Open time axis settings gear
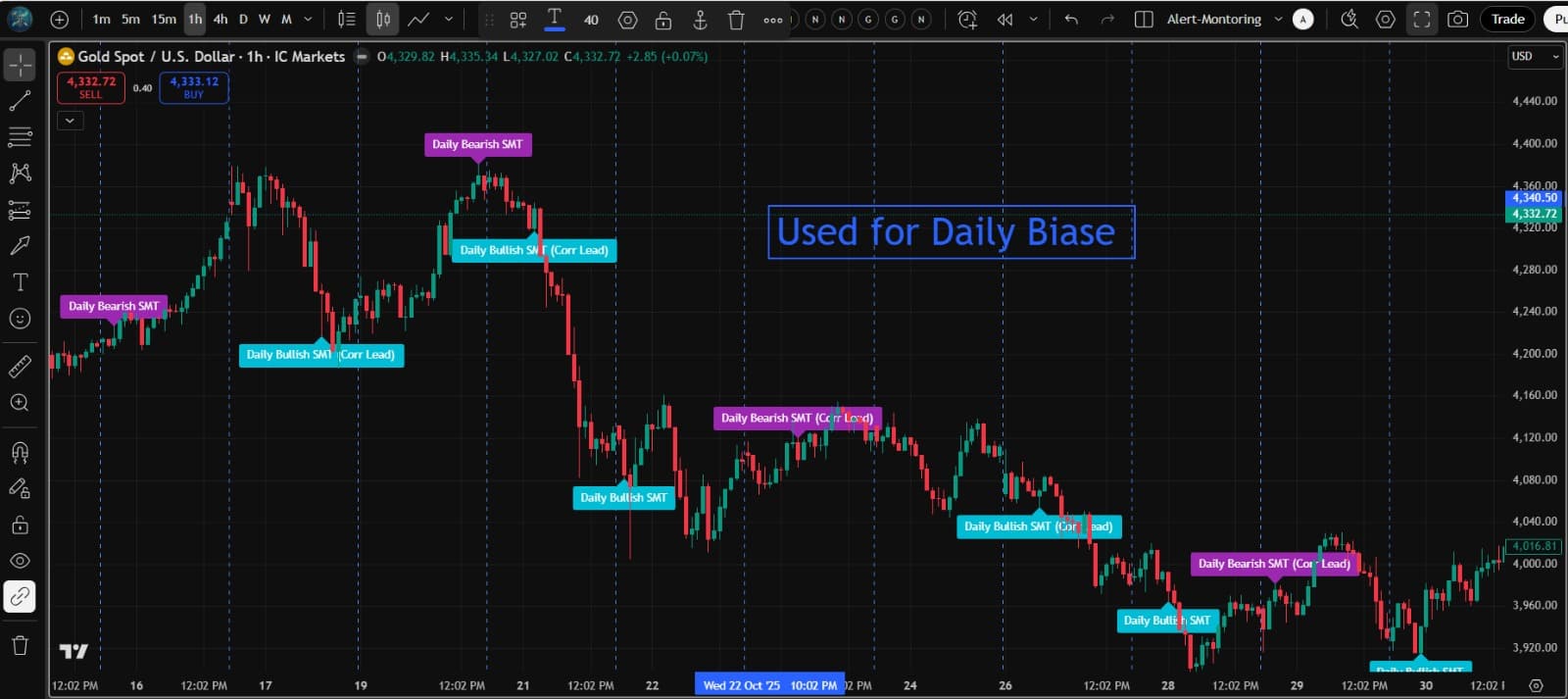The image size is (1568, 699). pos(1536,685)
